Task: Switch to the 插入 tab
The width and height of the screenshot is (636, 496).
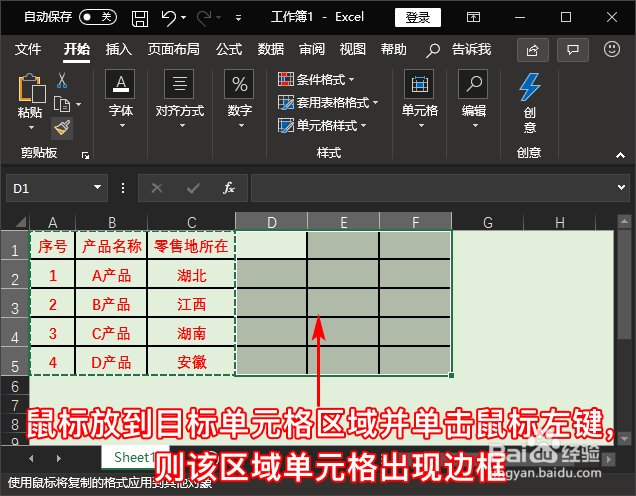Action: pyautogui.click(x=119, y=49)
